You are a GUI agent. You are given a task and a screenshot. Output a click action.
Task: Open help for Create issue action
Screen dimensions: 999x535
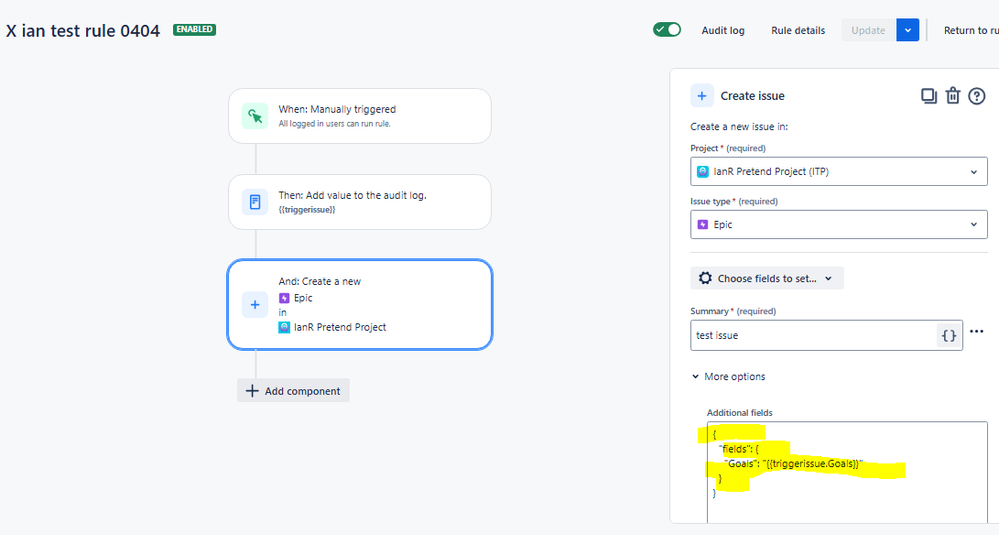(977, 96)
